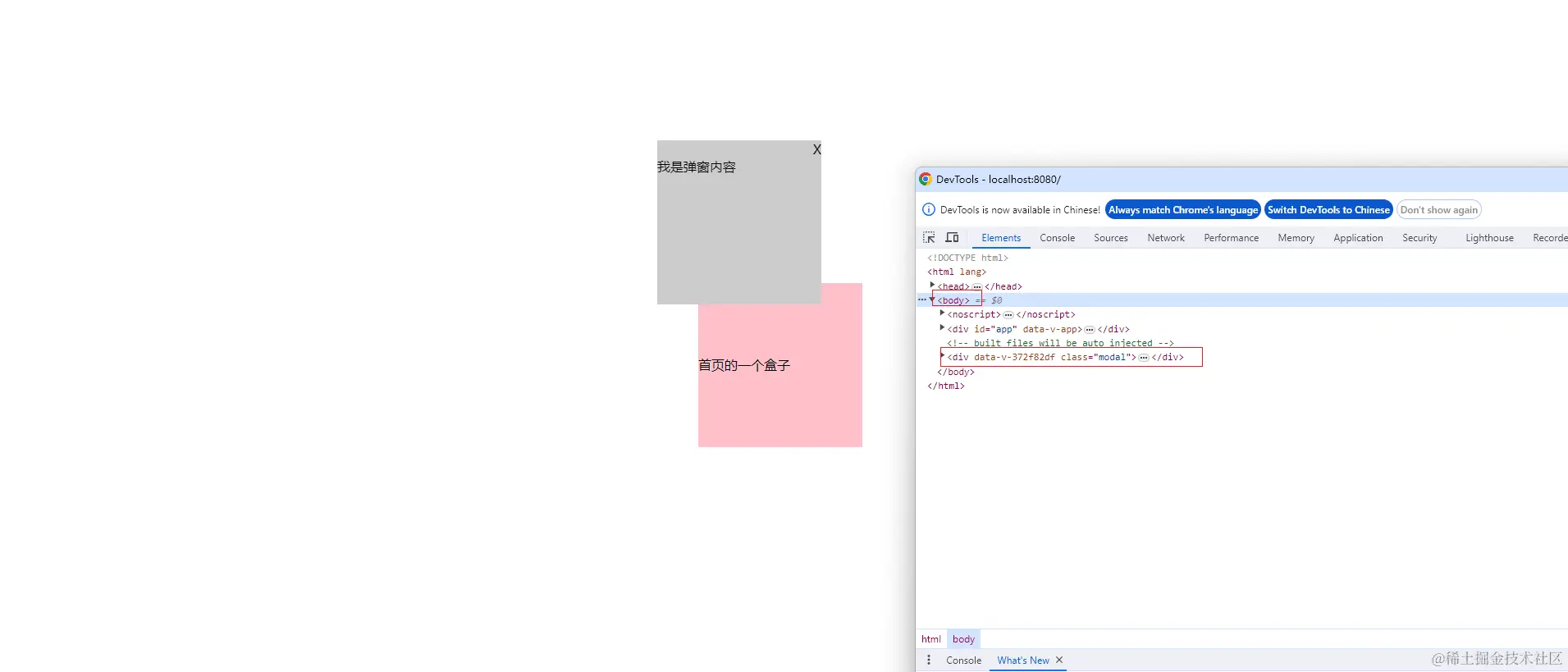Close the gray modal with the X
1568x672 pixels.
(816, 149)
